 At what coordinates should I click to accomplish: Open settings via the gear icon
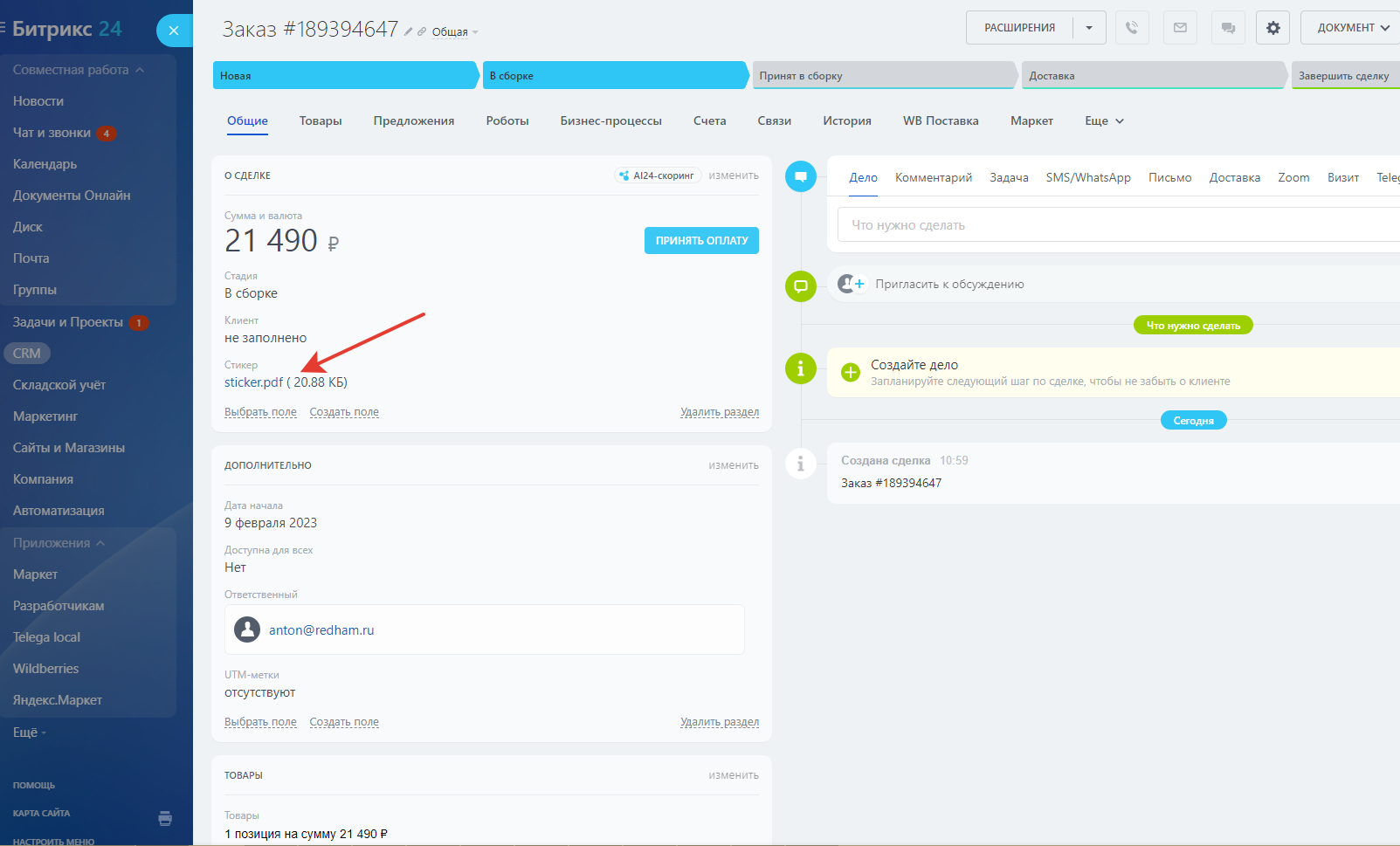coord(1272,28)
